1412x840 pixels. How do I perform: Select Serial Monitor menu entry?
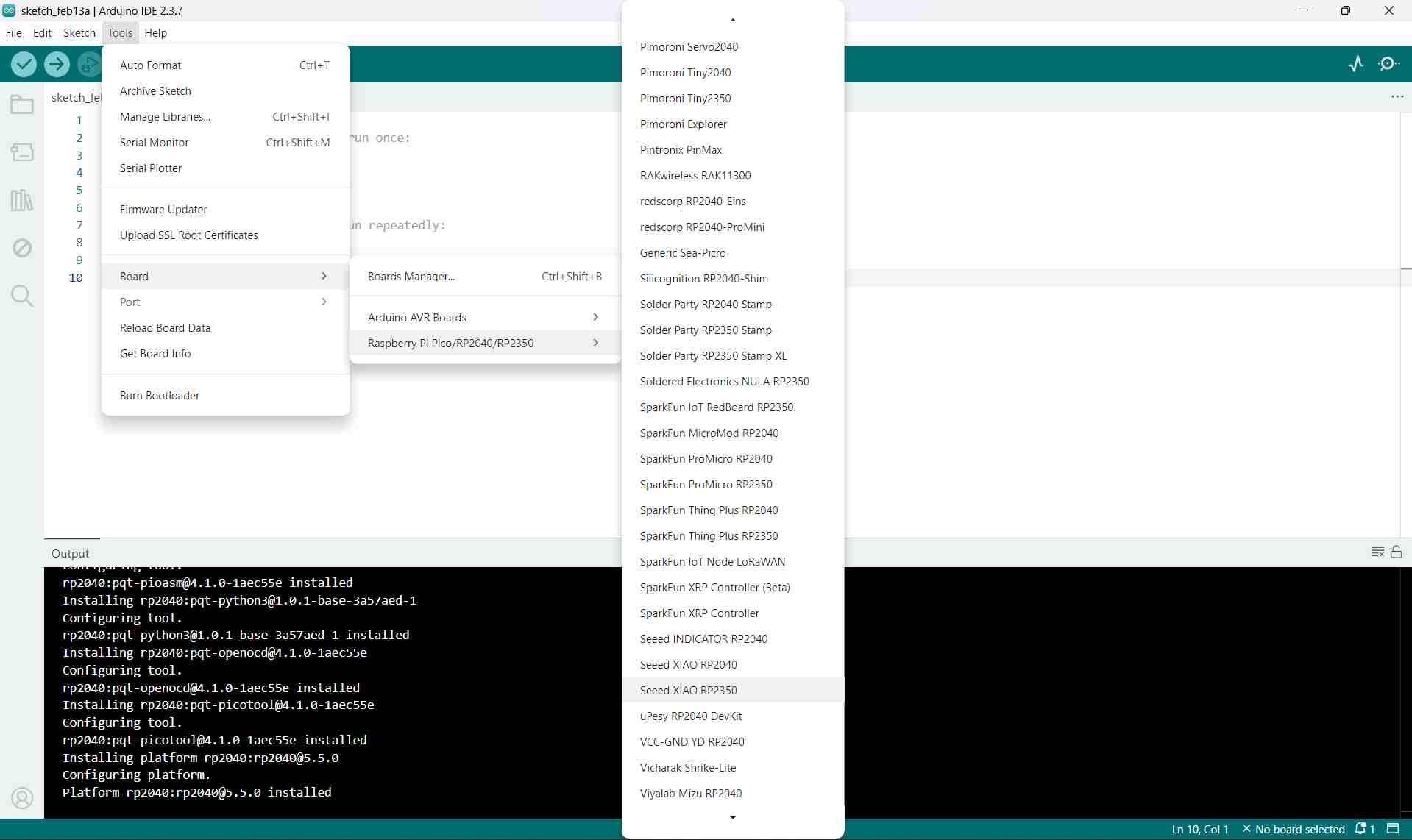pyautogui.click(x=225, y=142)
